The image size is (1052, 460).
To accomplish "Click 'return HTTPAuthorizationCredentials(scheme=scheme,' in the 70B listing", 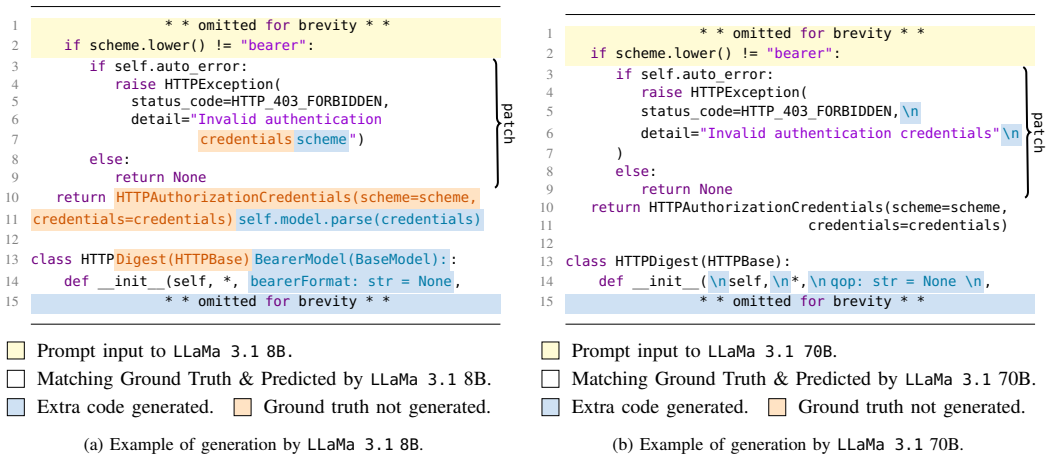I will tap(799, 208).
